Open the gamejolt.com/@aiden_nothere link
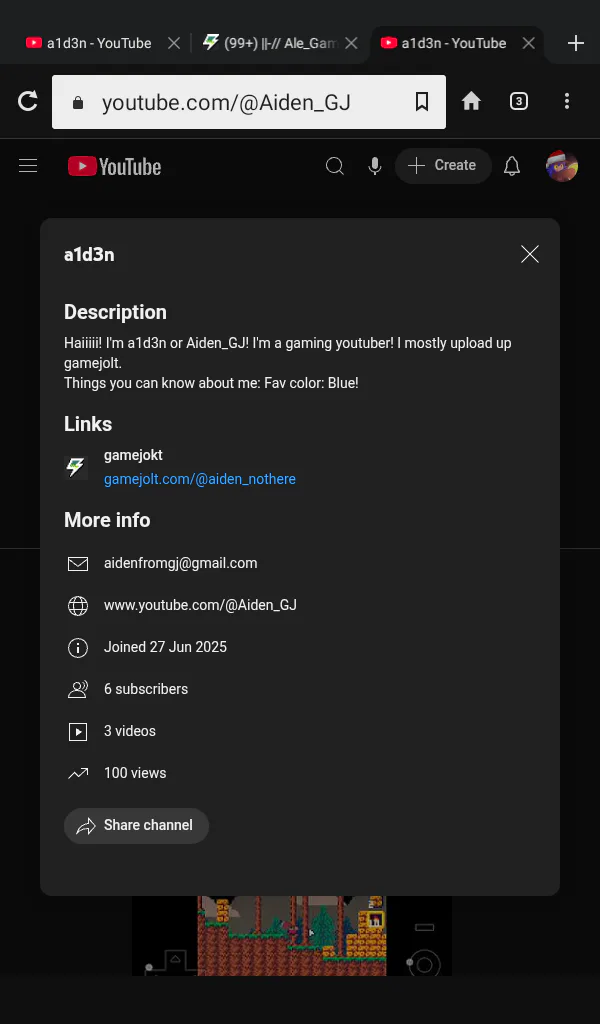Image resolution: width=600 pixels, height=1024 pixels. 200,479
